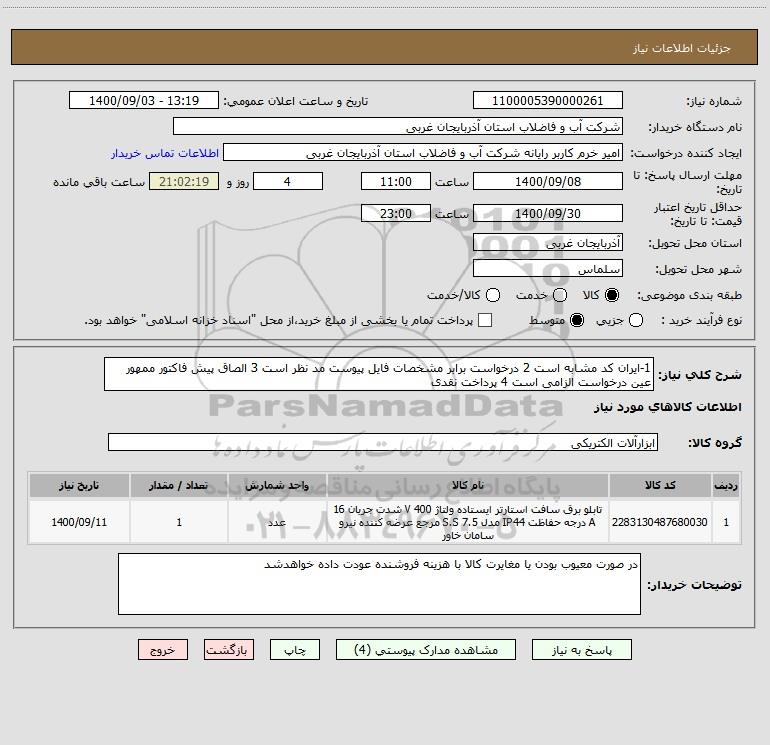Viewport: 770px width, 745px height.
Task: Click the شرح کلی نیاز description box
Action: click(379, 374)
